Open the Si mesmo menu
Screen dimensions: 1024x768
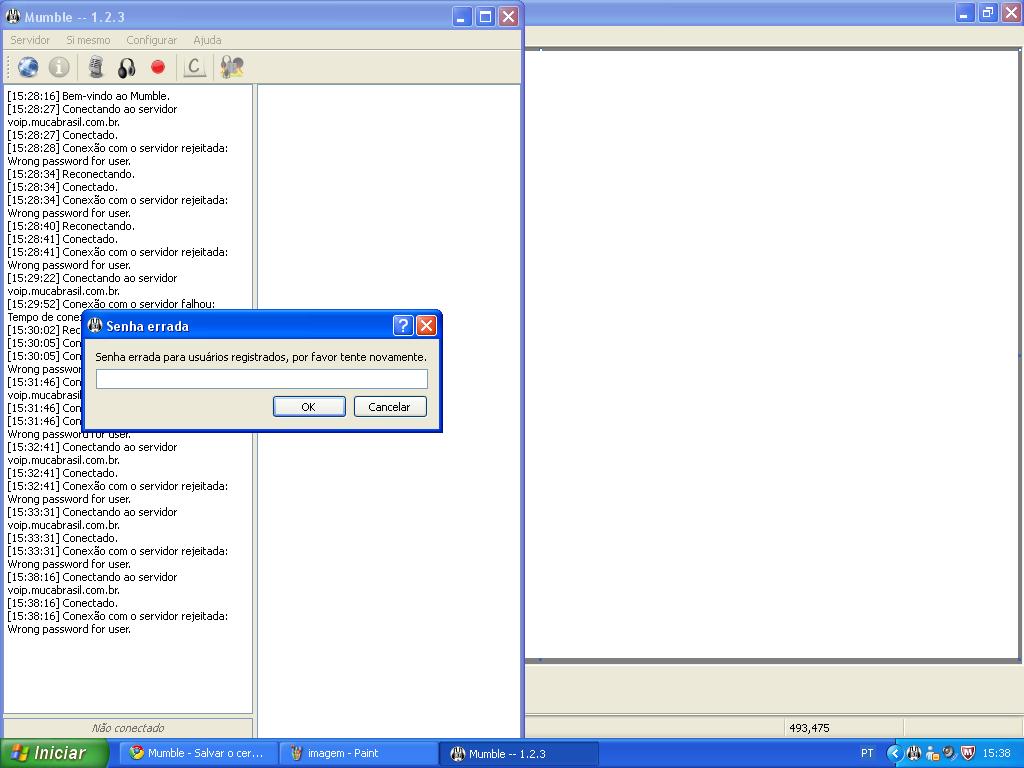pyautogui.click(x=88, y=40)
